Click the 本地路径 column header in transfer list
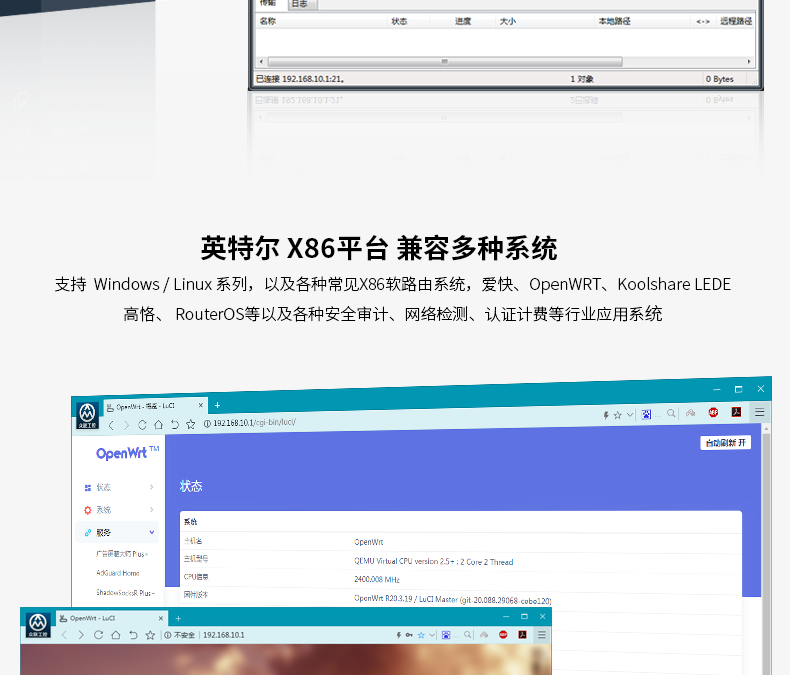 615,21
